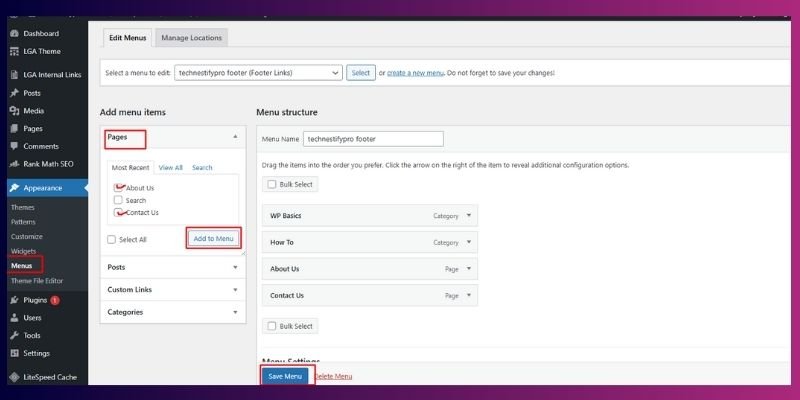Check the About Us page checkbox
800x400 pixels.
tap(118, 188)
